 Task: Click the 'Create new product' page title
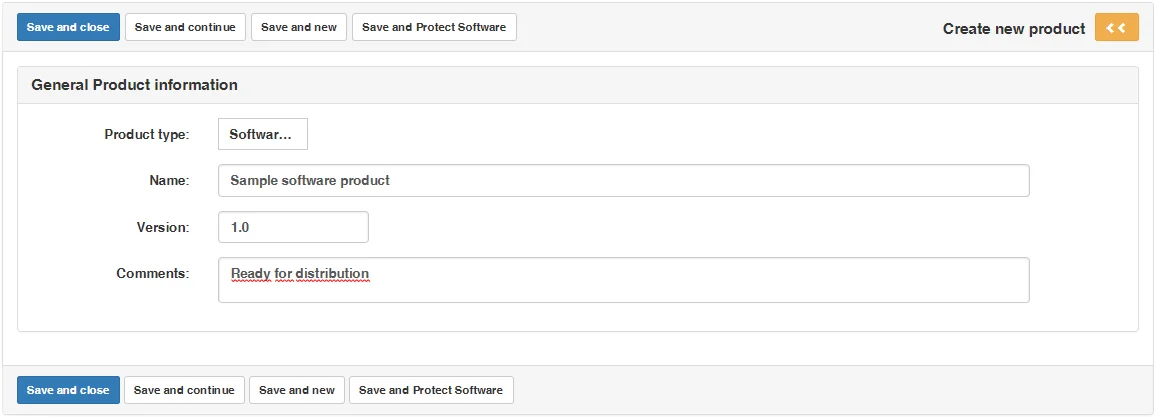click(1013, 29)
